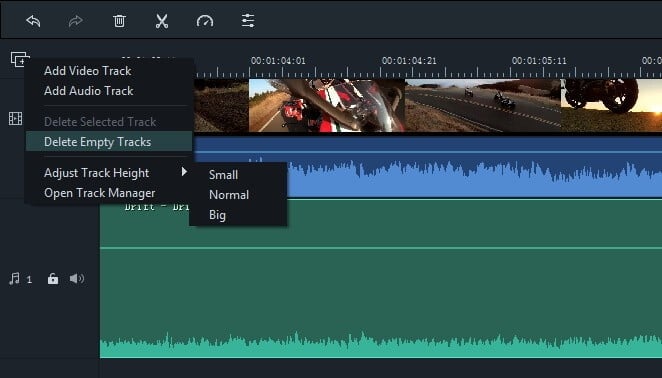Click the Undo arrow icon
This screenshot has height=378, width=662.
(x=33, y=21)
